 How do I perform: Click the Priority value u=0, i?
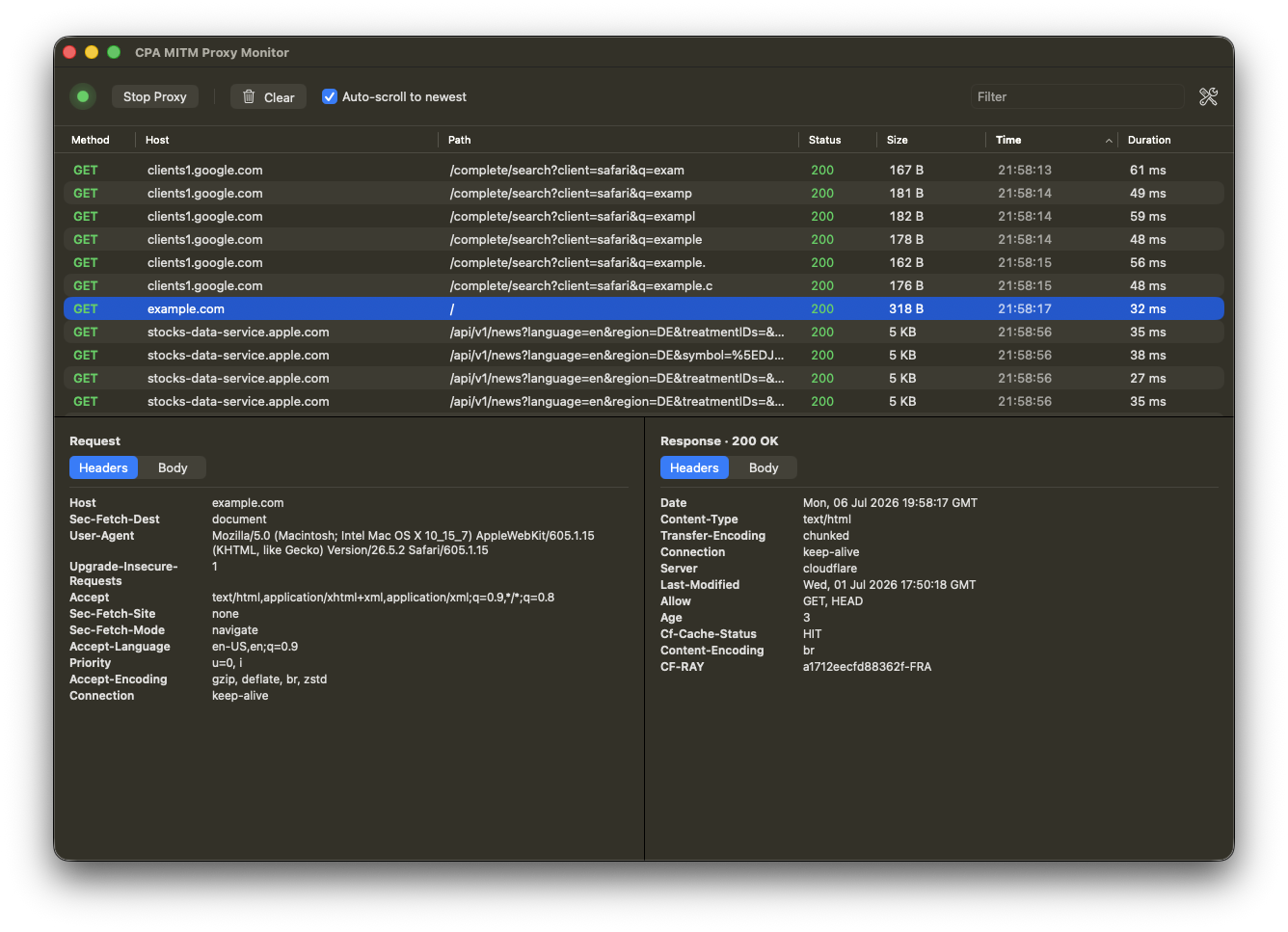tap(228, 663)
